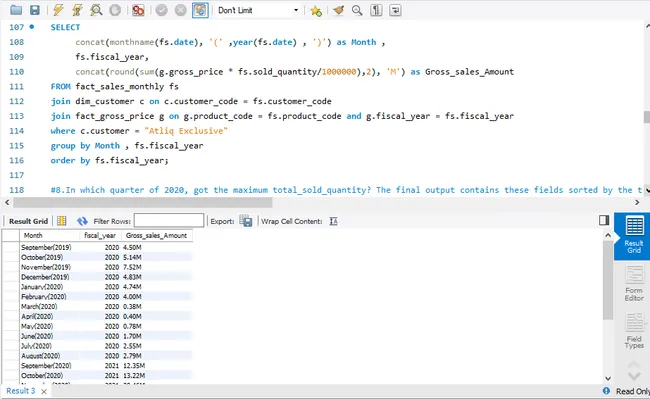Save snippet using the star icon
Screen dimensions: 650x399
[x=316, y=10]
